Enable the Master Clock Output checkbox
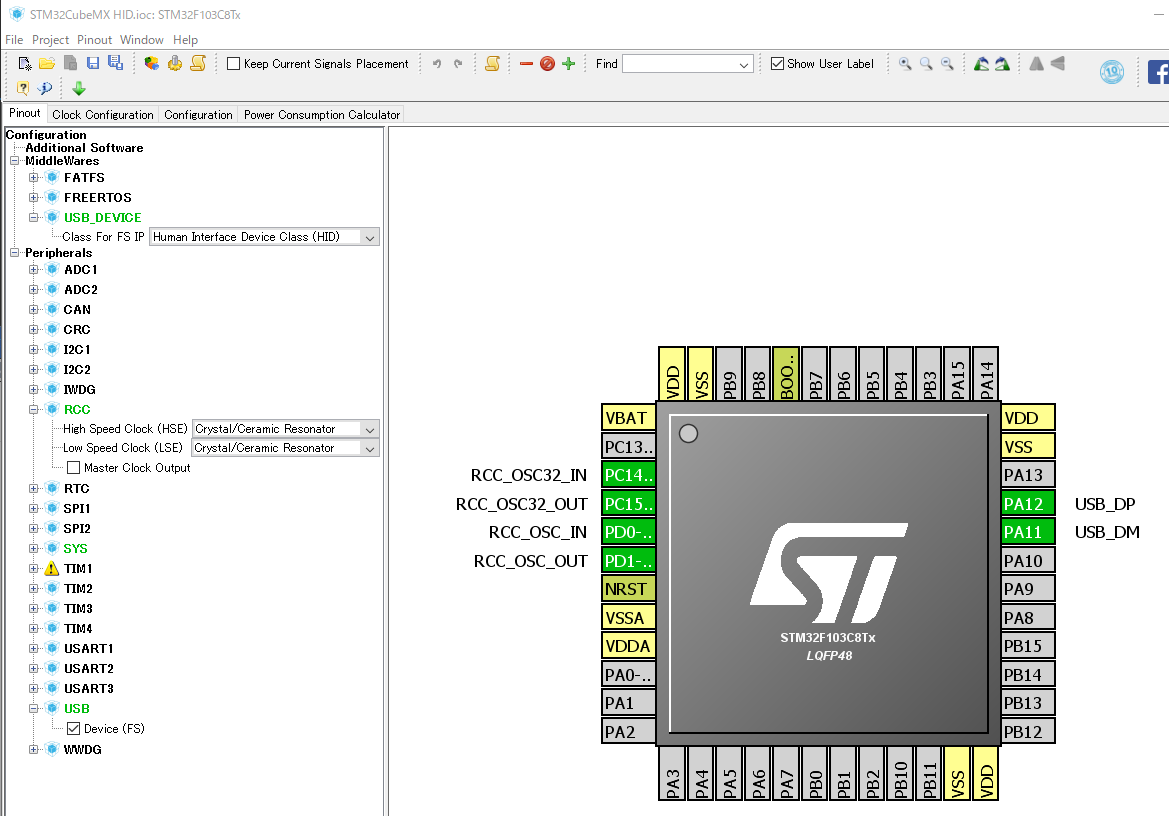1169x816 pixels. coord(74,468)
